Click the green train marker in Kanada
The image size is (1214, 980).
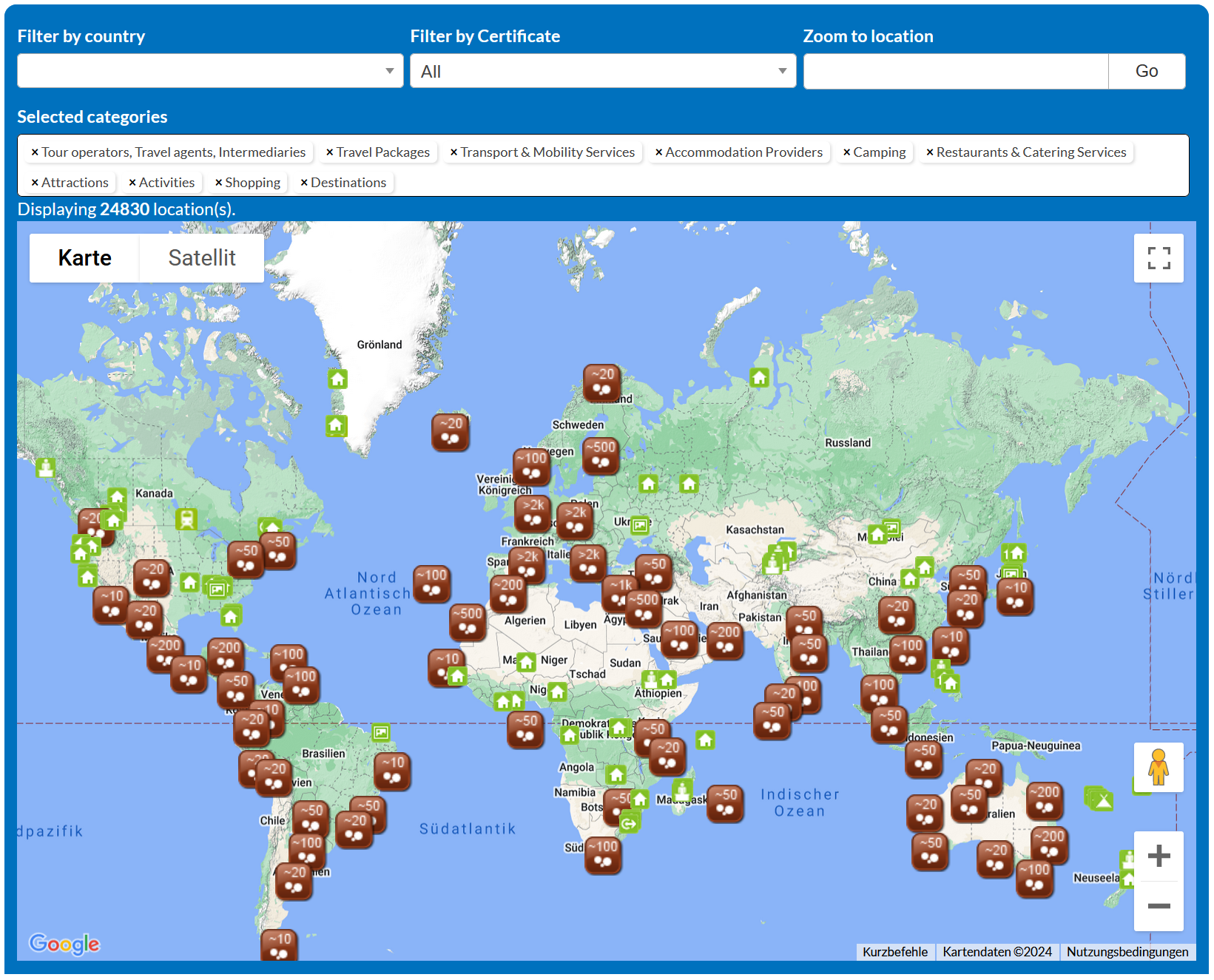(x=186, y=519)
